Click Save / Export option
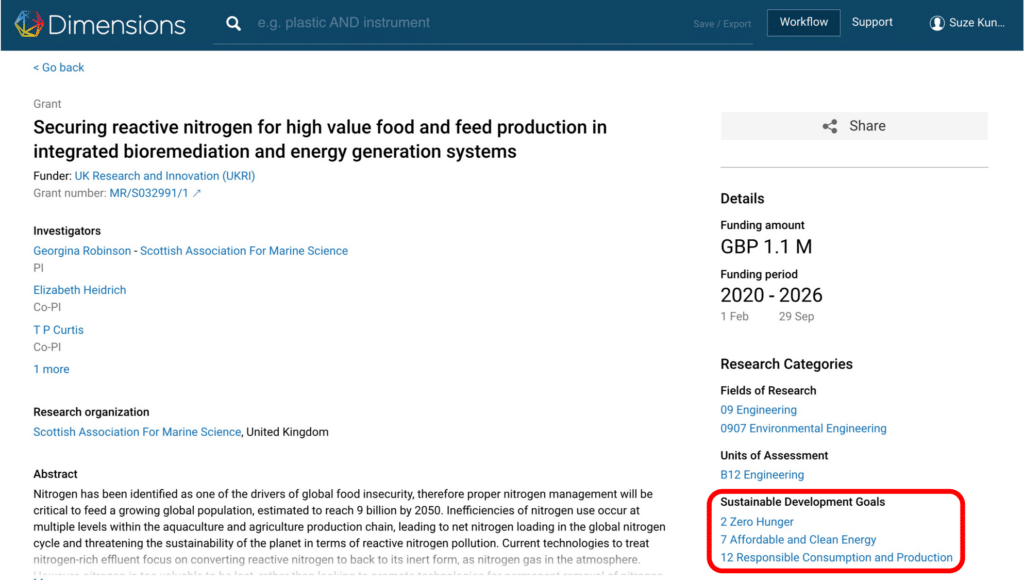Viewport: 1024px width, 580px height. click(x=722, y=24)
